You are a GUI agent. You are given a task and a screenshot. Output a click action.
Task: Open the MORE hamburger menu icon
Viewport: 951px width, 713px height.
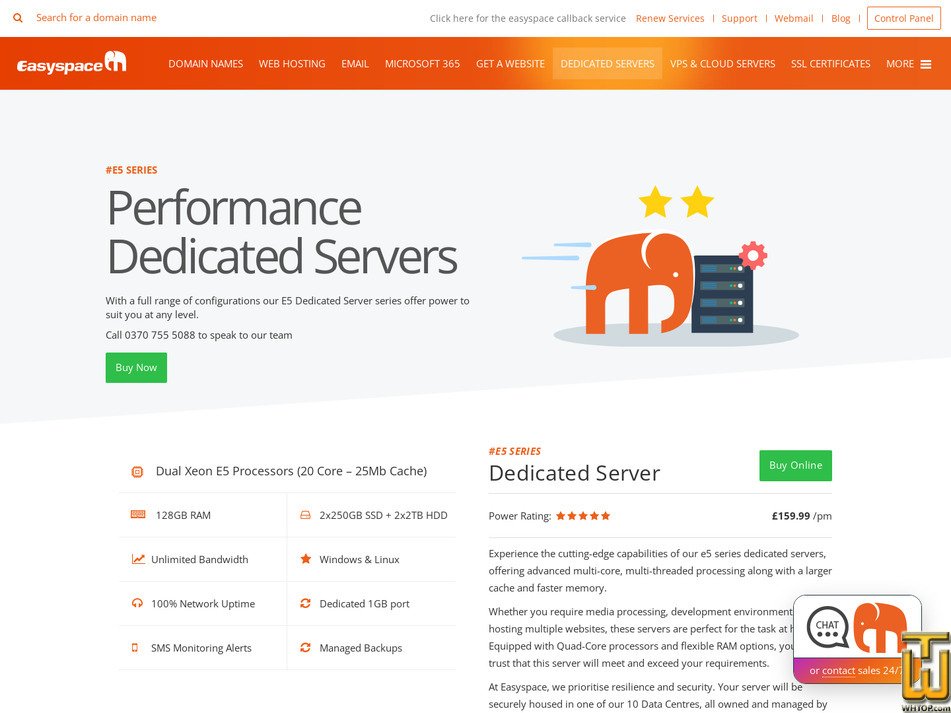[x=926, y=64]
